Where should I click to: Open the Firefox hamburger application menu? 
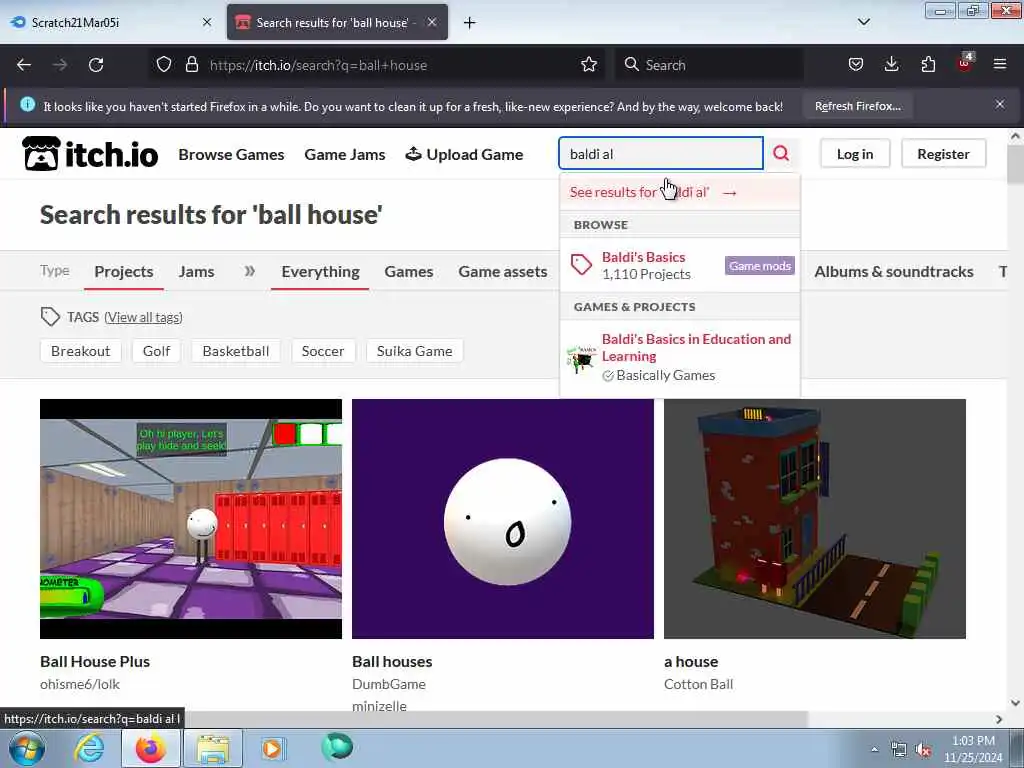[999, 65]
